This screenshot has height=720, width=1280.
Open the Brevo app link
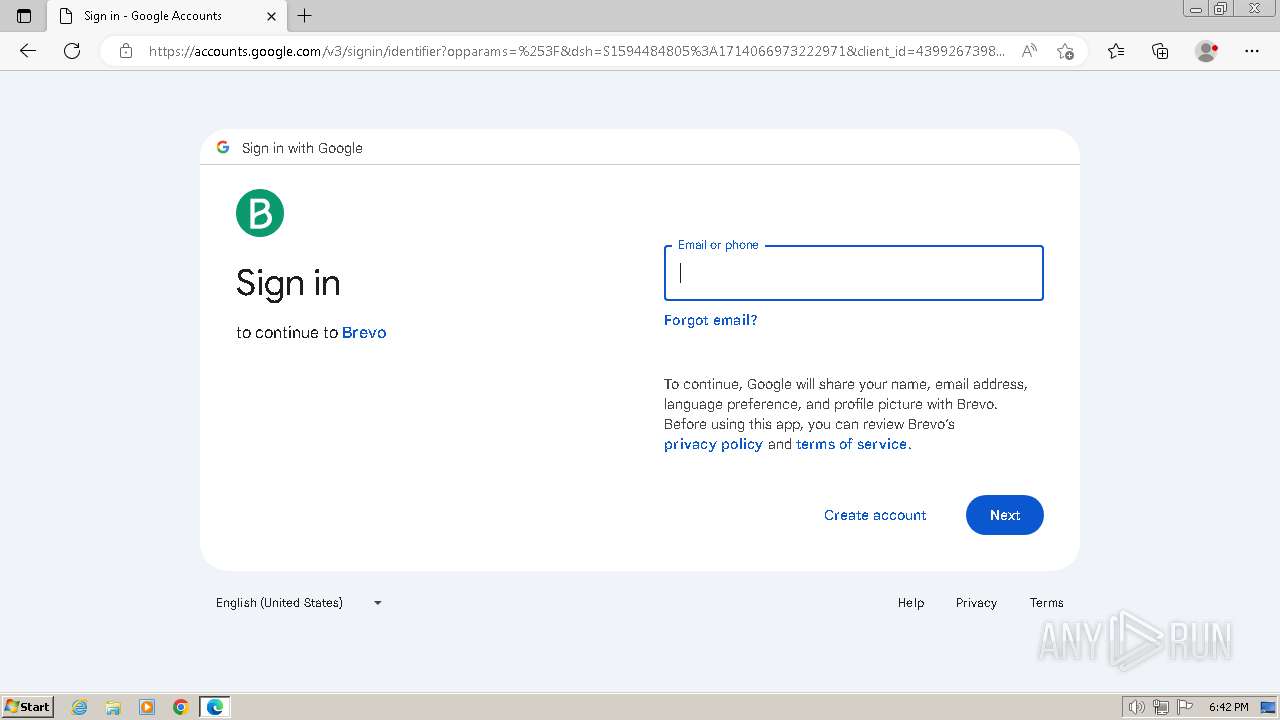(x=364, y=333)
